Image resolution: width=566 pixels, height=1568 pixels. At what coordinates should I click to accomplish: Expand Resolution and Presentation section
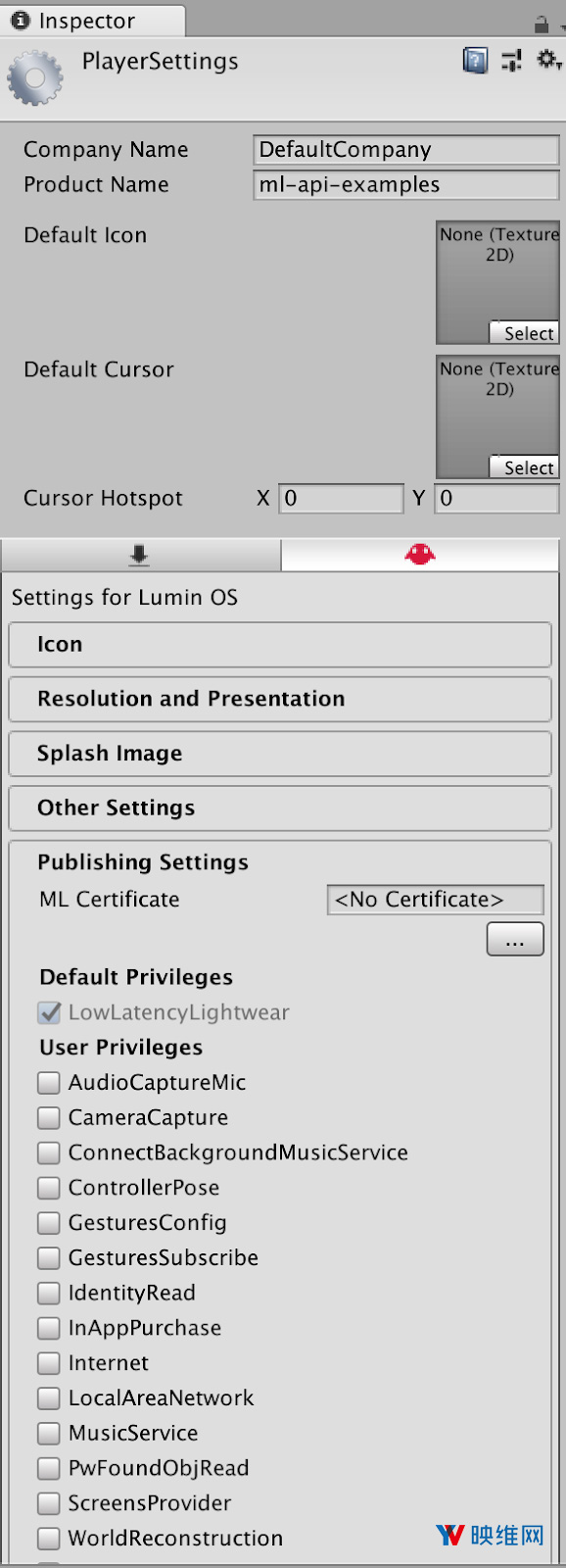tap(280, 699)
